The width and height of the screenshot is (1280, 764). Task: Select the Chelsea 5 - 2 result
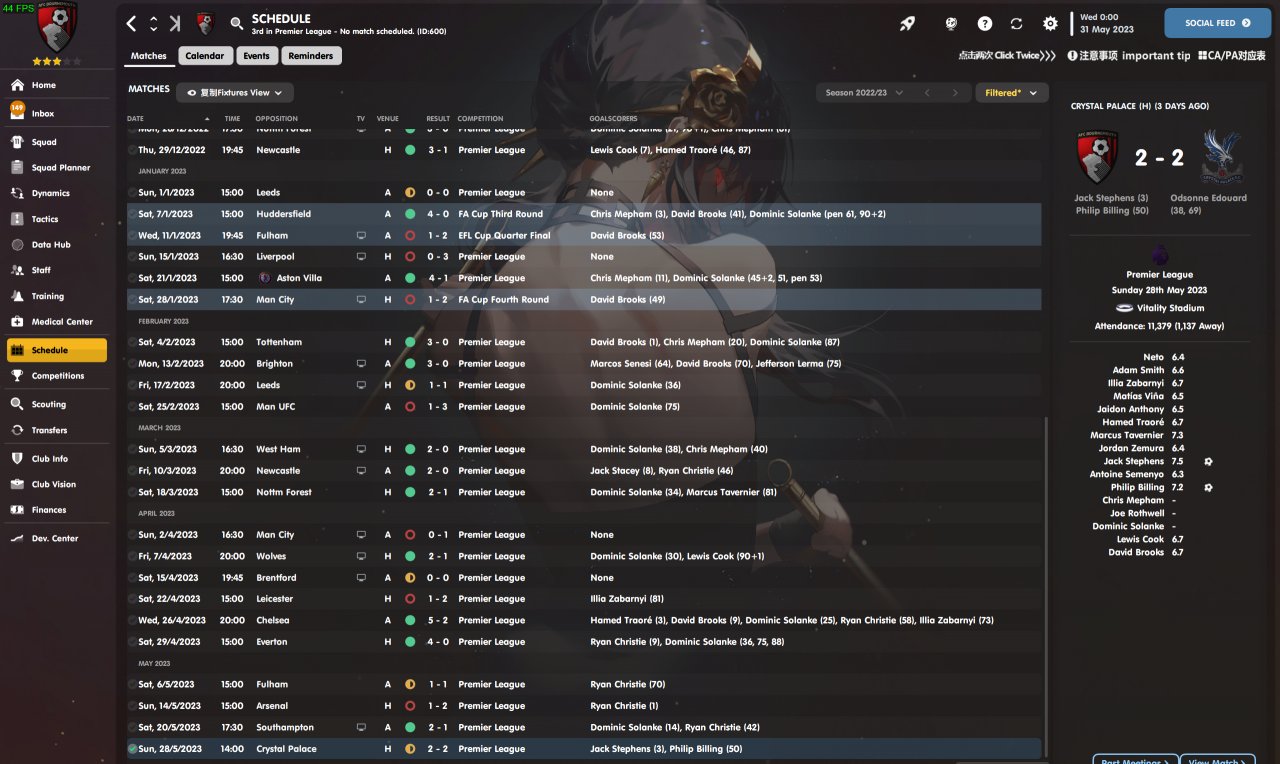coord(437,620)
